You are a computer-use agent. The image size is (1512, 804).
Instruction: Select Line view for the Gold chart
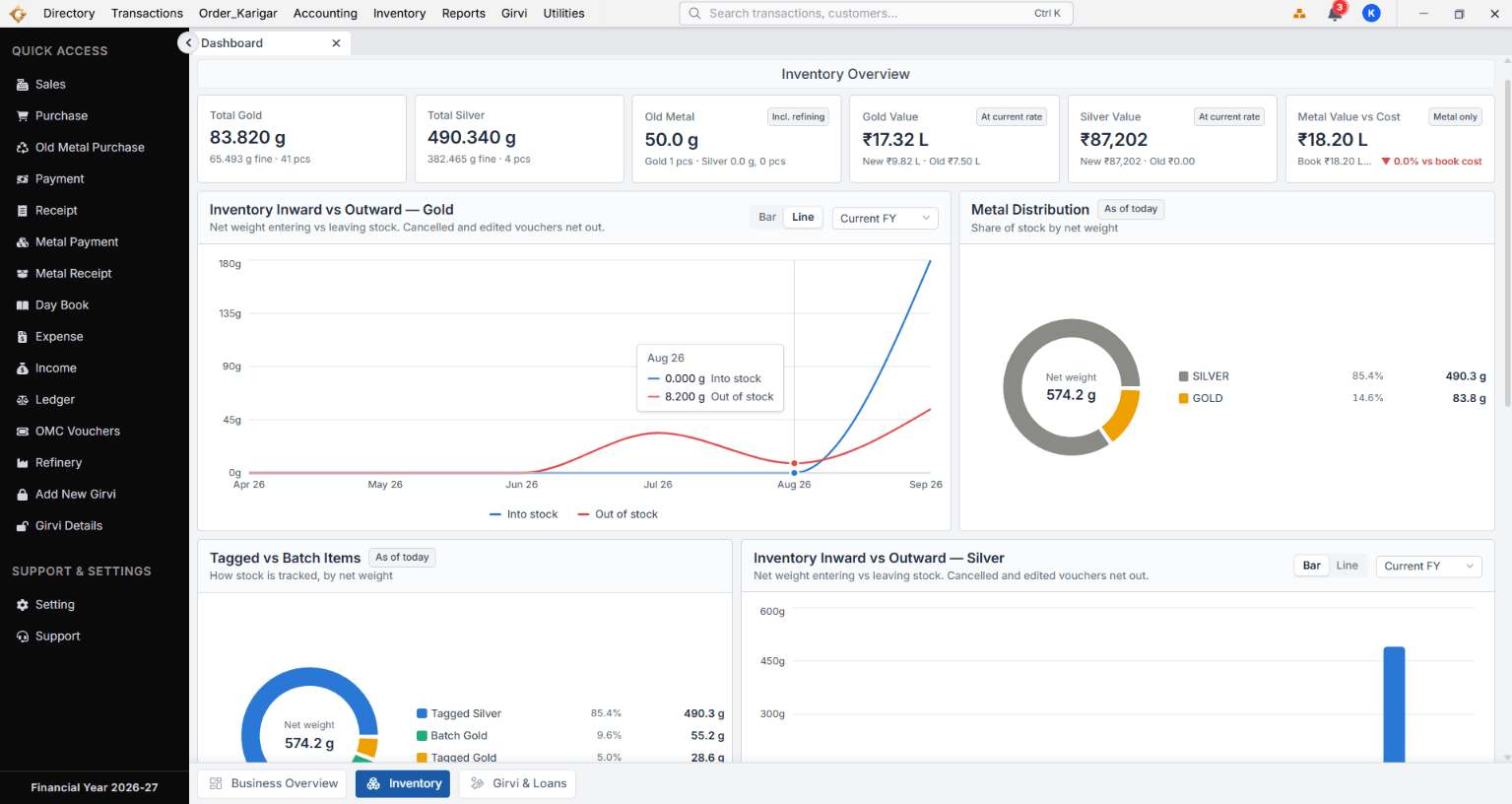point(803,218)
